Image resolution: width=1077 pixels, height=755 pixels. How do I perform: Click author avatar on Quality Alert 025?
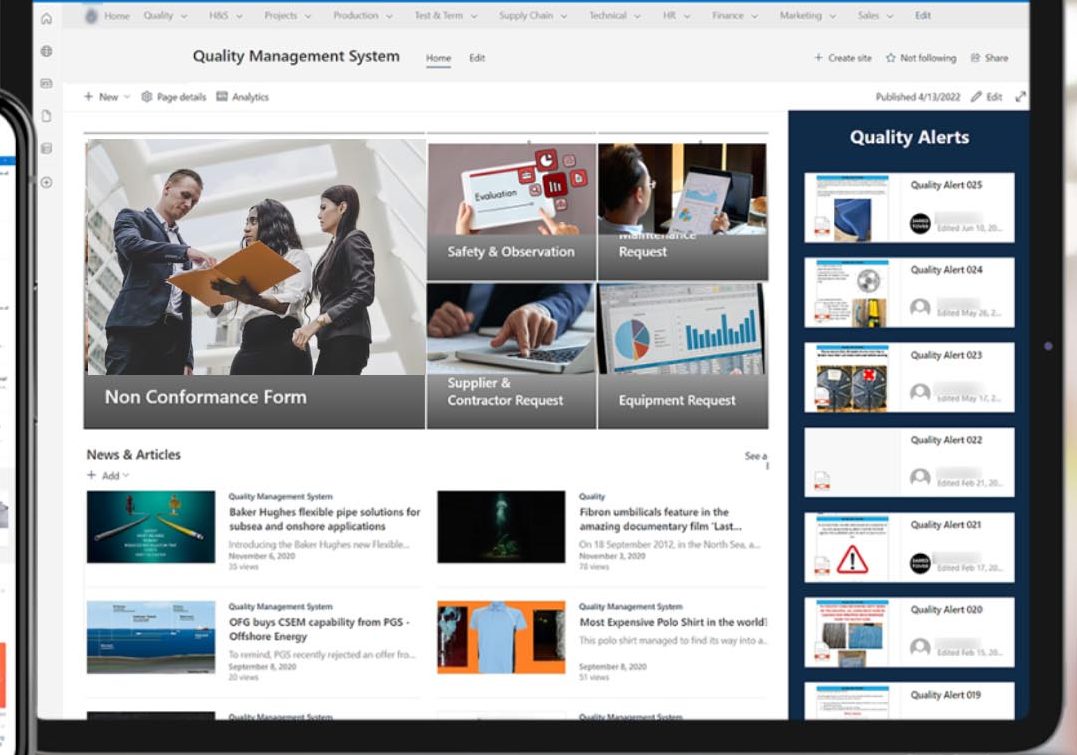pos(920,223)
